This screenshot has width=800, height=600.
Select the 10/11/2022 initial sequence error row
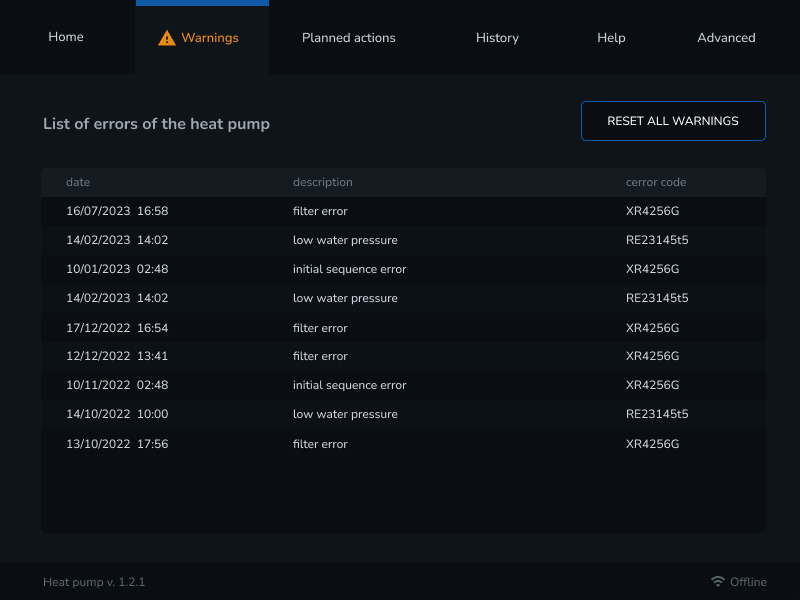pyautogui.click(x=403, y=385)
